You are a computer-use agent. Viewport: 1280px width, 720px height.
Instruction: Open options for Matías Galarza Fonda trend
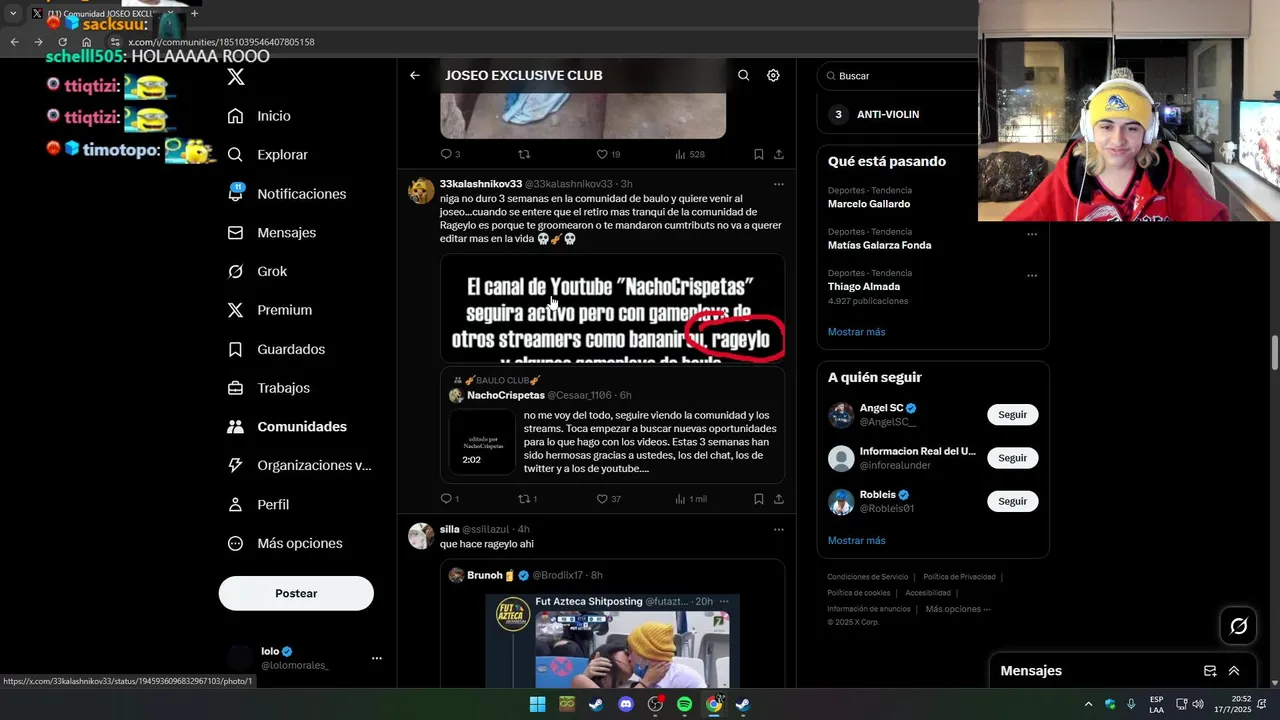pos(1032,234)
